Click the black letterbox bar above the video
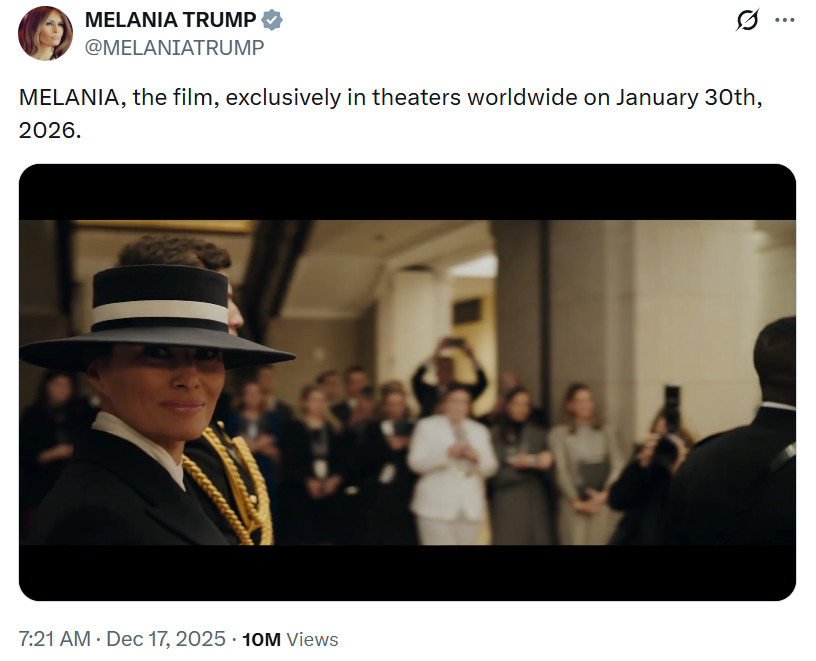The width and height of the screenshot is (816, 661). (x=407, y=192)
